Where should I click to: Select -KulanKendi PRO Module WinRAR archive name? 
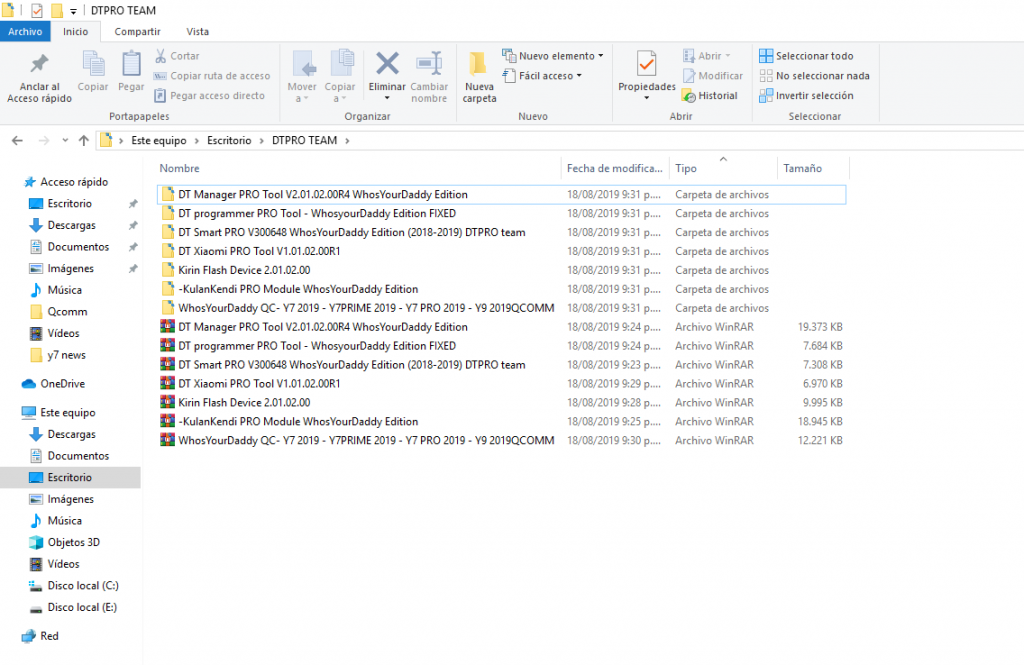tap(298, 421)
